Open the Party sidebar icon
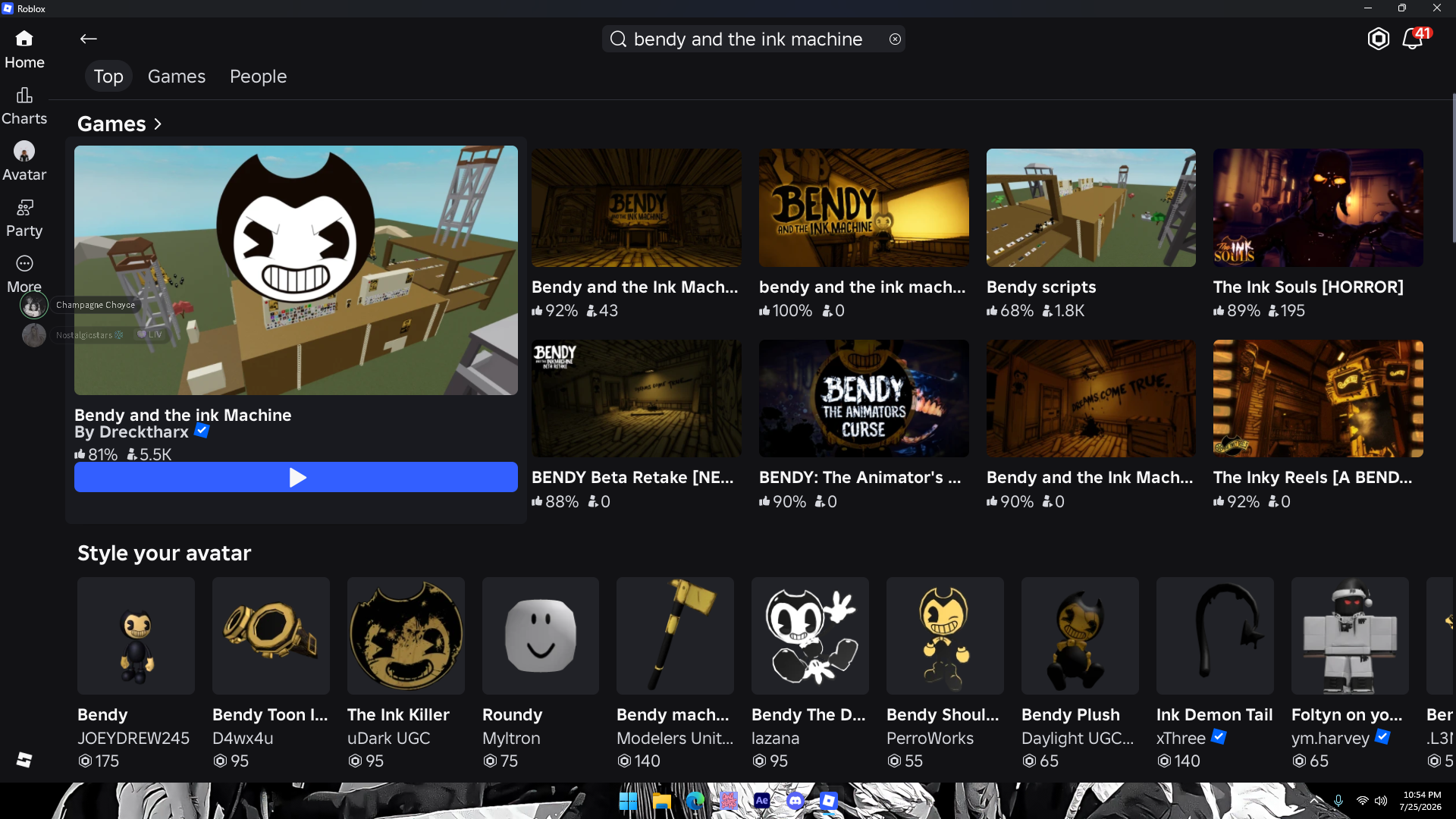This screenshot has width=1456, height=819. coord(24,207)
